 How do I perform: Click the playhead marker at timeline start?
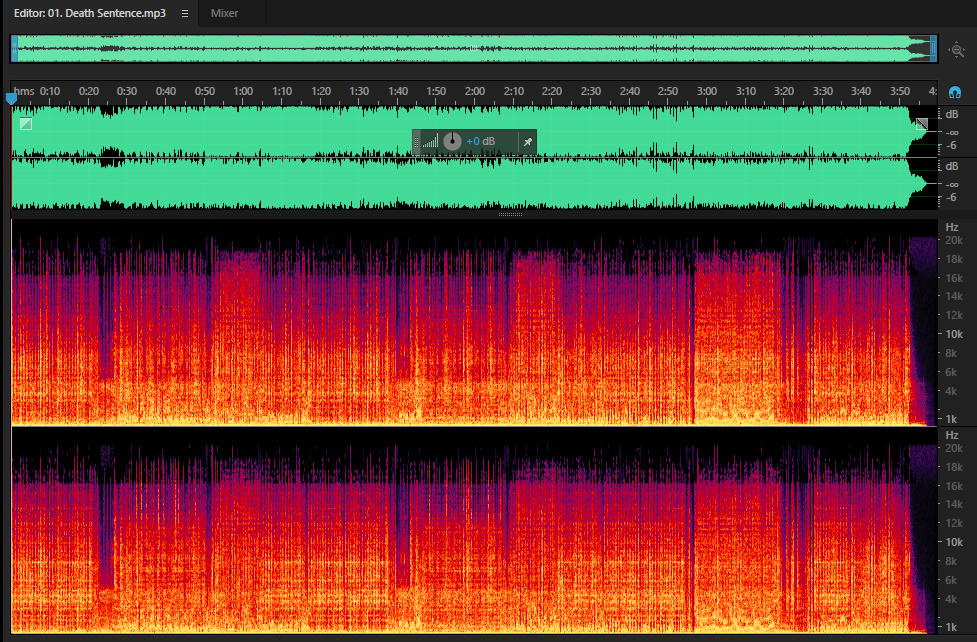click(11, 98)
